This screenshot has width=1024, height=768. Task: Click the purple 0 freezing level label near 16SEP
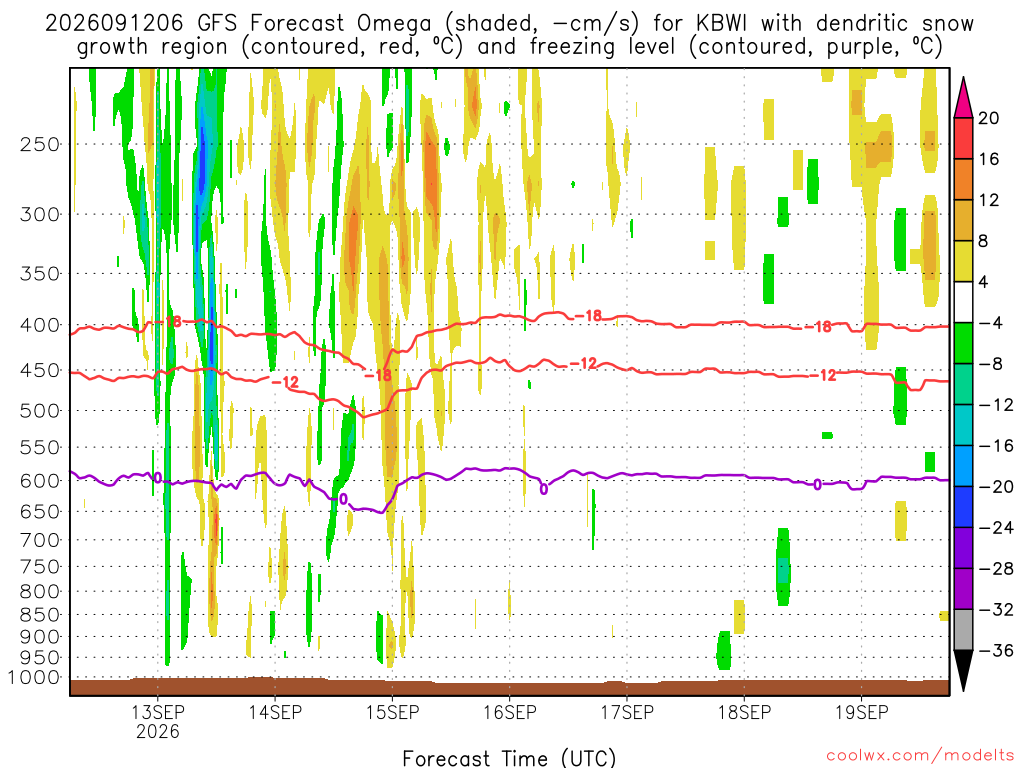pyautogui.click(x=543, y=488)
